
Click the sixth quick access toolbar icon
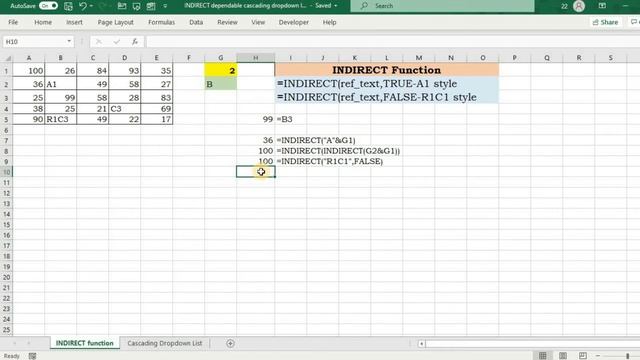(151, 6)
